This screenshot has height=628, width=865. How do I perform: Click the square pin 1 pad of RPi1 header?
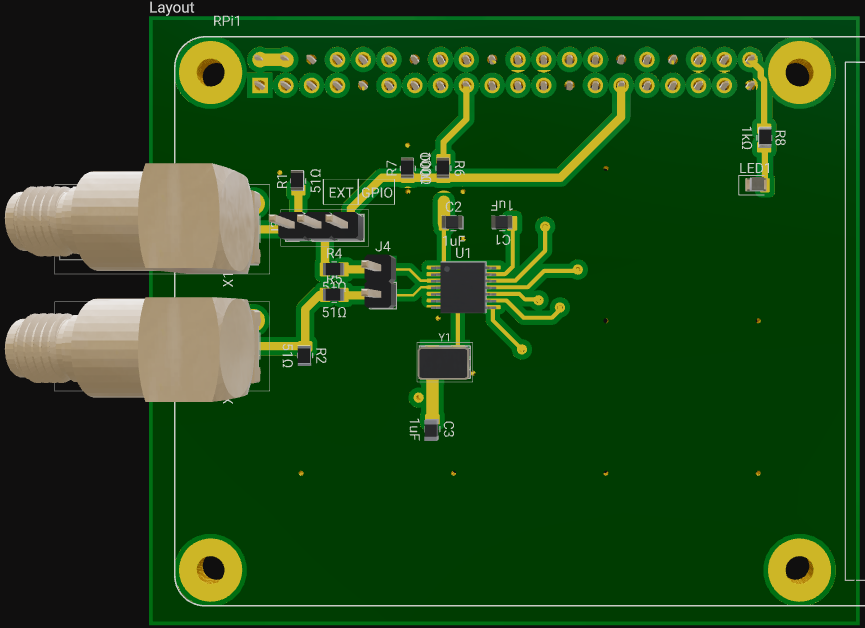pos(260,86)
